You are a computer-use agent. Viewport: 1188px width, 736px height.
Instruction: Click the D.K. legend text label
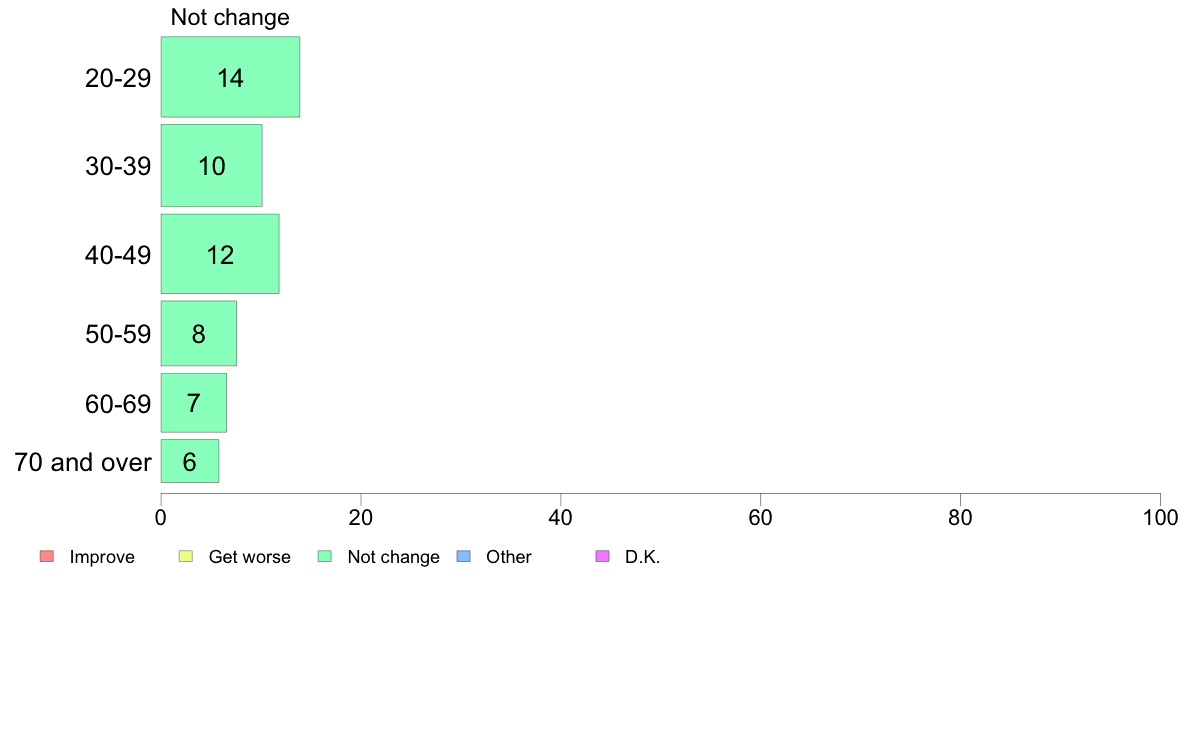[642, 557]
